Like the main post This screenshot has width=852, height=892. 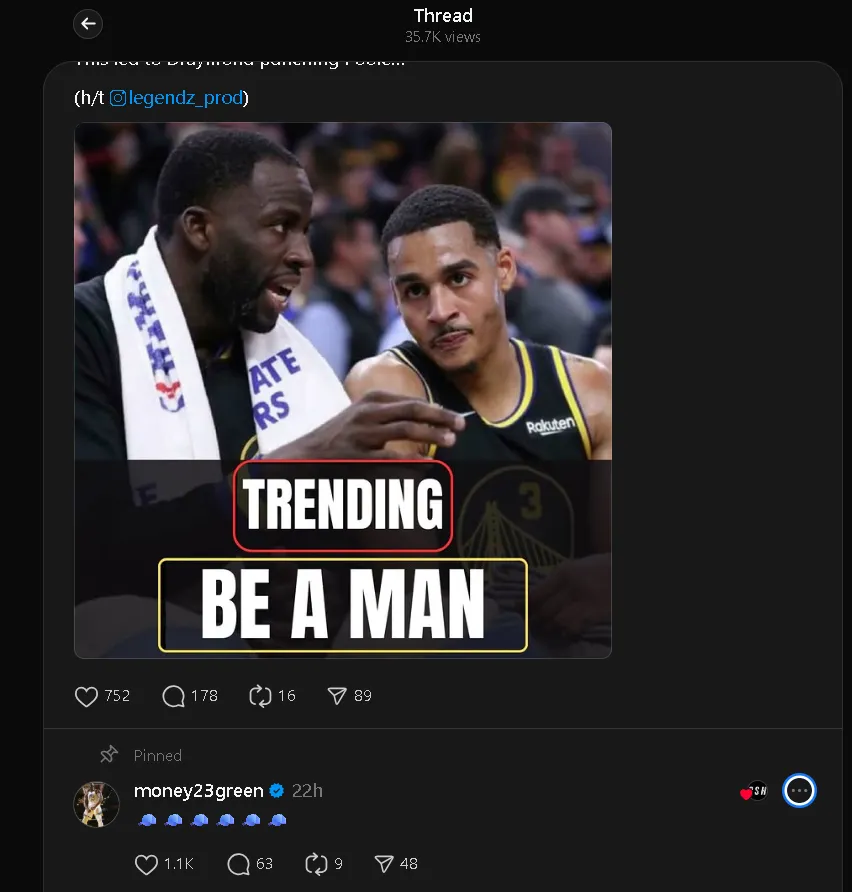(88, 695)
